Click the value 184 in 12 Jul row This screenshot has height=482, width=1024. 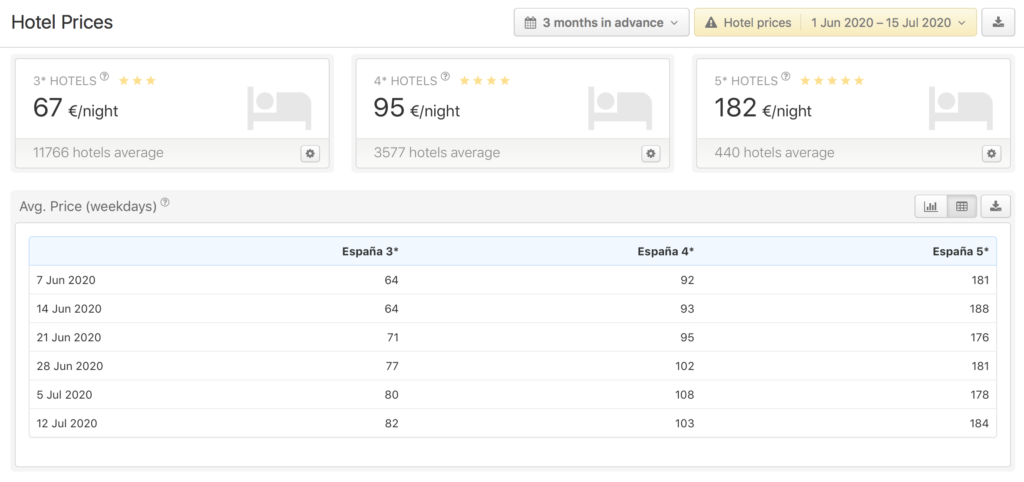(980, 424)
